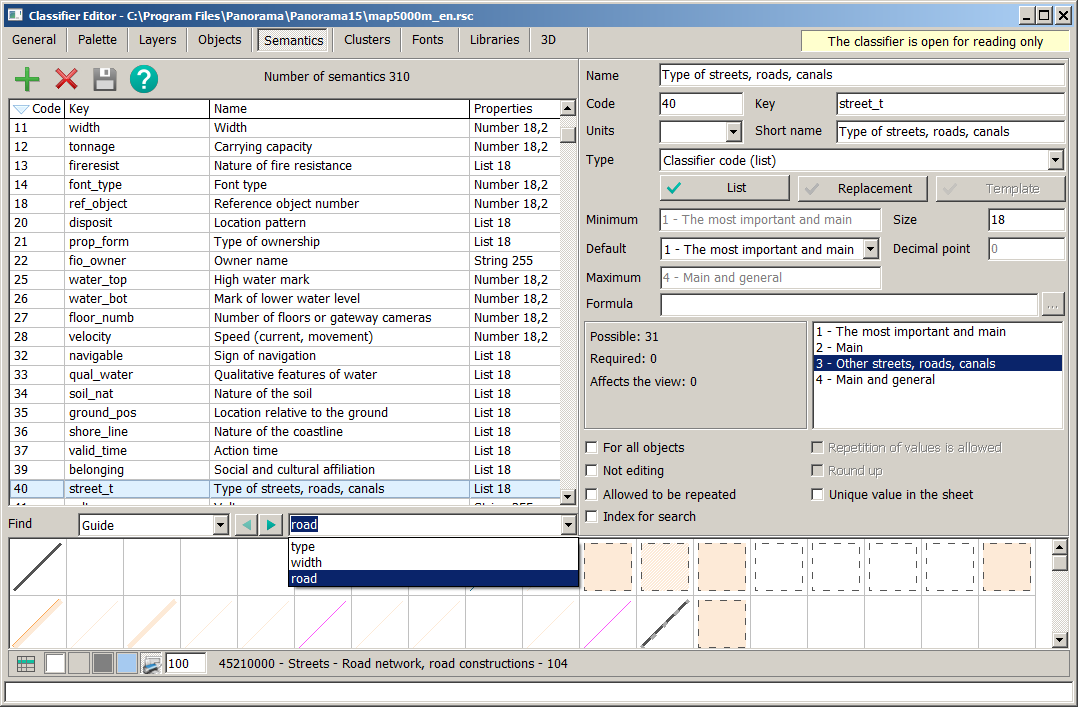
Task: Click the printer icon in bottom toolbar
Action: pos(151,663)
